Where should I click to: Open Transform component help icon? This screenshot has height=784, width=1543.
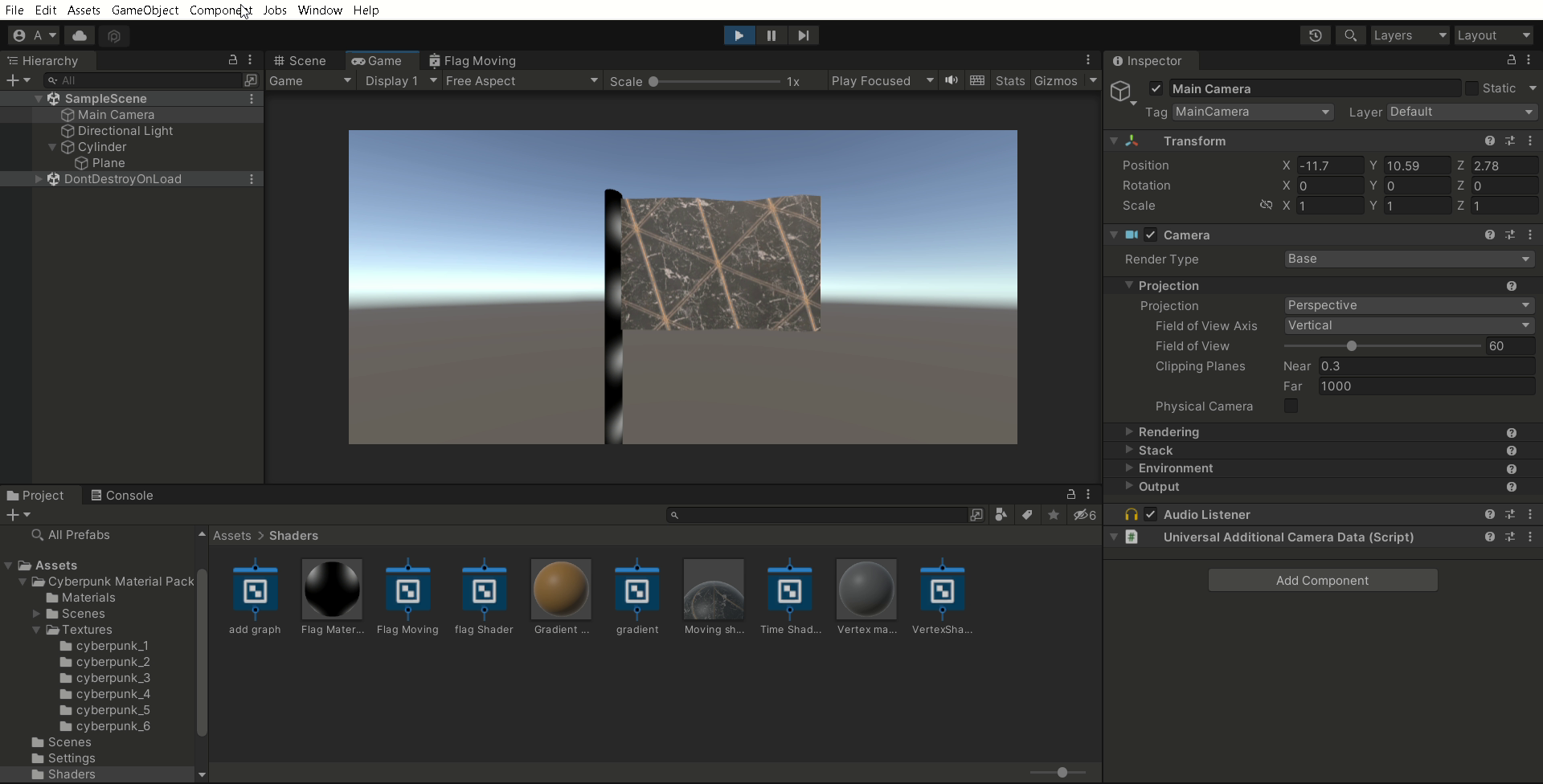click(1489, 141)
